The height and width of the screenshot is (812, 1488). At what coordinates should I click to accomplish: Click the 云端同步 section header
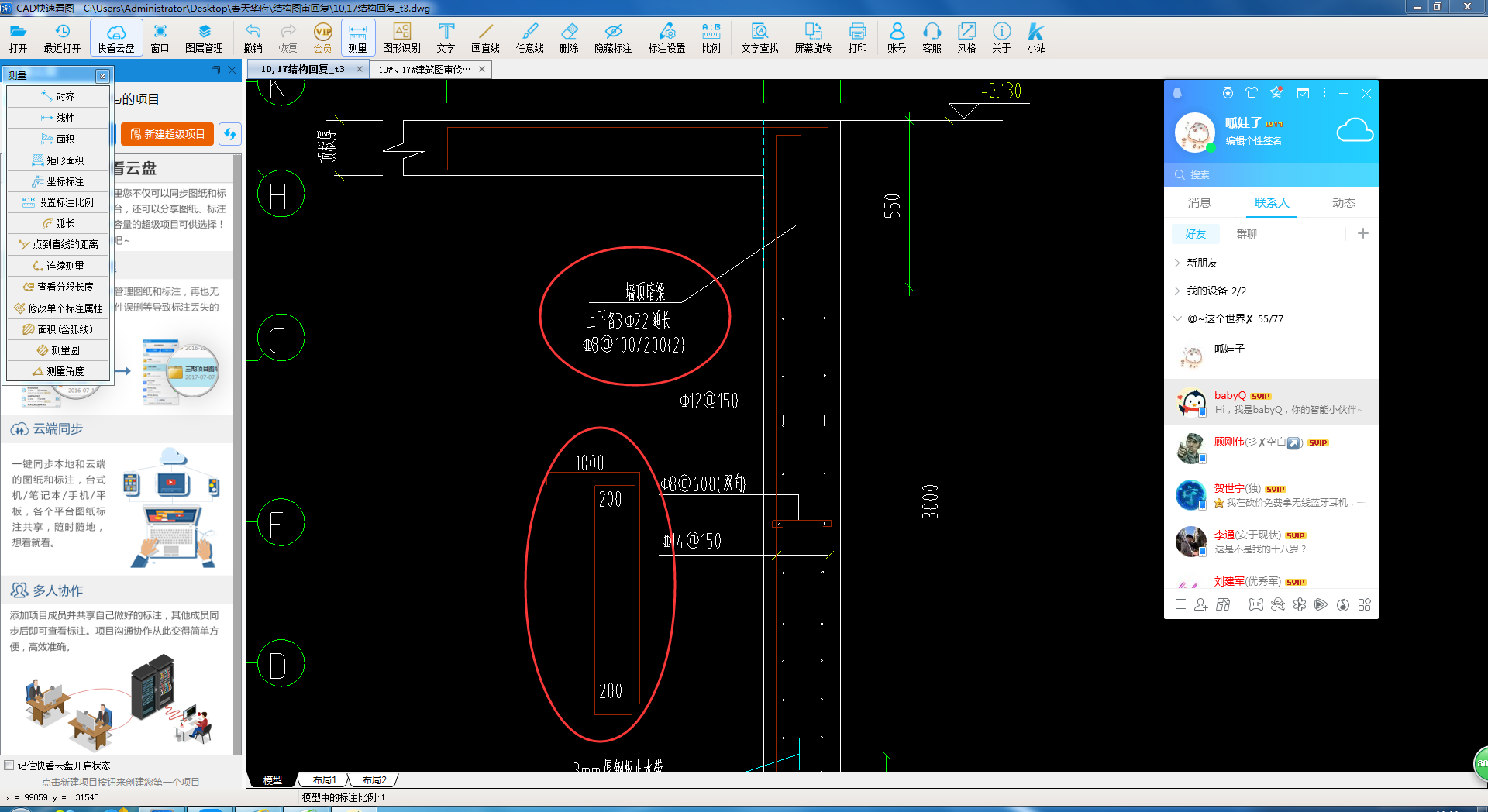[116, 428]
